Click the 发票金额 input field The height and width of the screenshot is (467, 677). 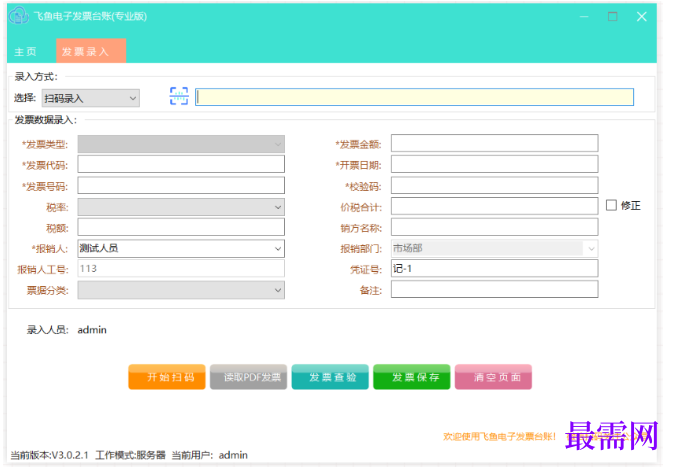tap(494, 143)
